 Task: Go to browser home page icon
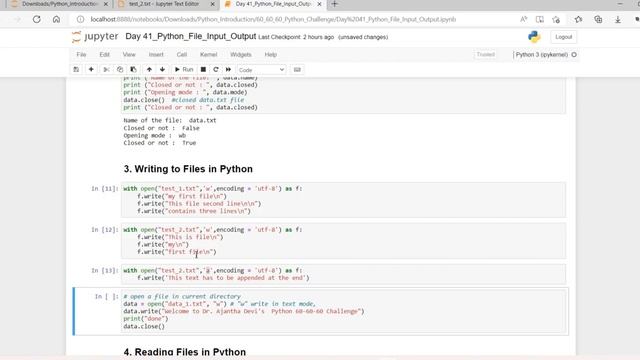coord(56,19)
